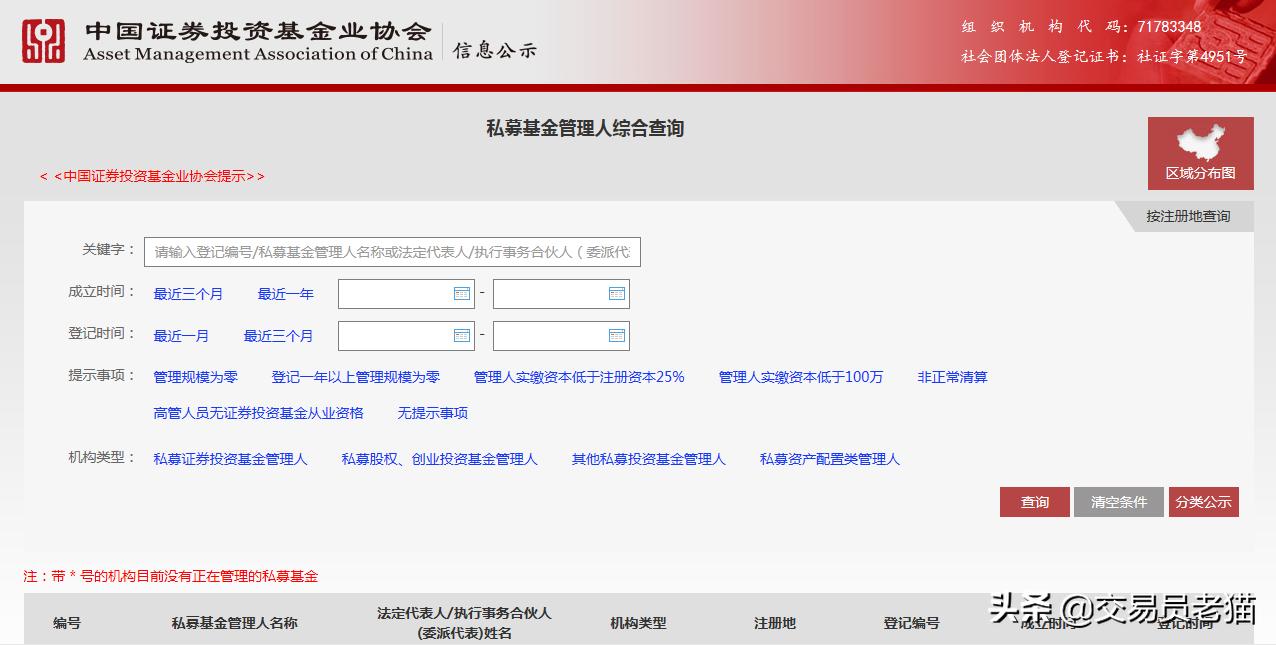Open the 登记时间 start date calendar picker
This screenshot has width=1276, height=645.
[462, 335]
